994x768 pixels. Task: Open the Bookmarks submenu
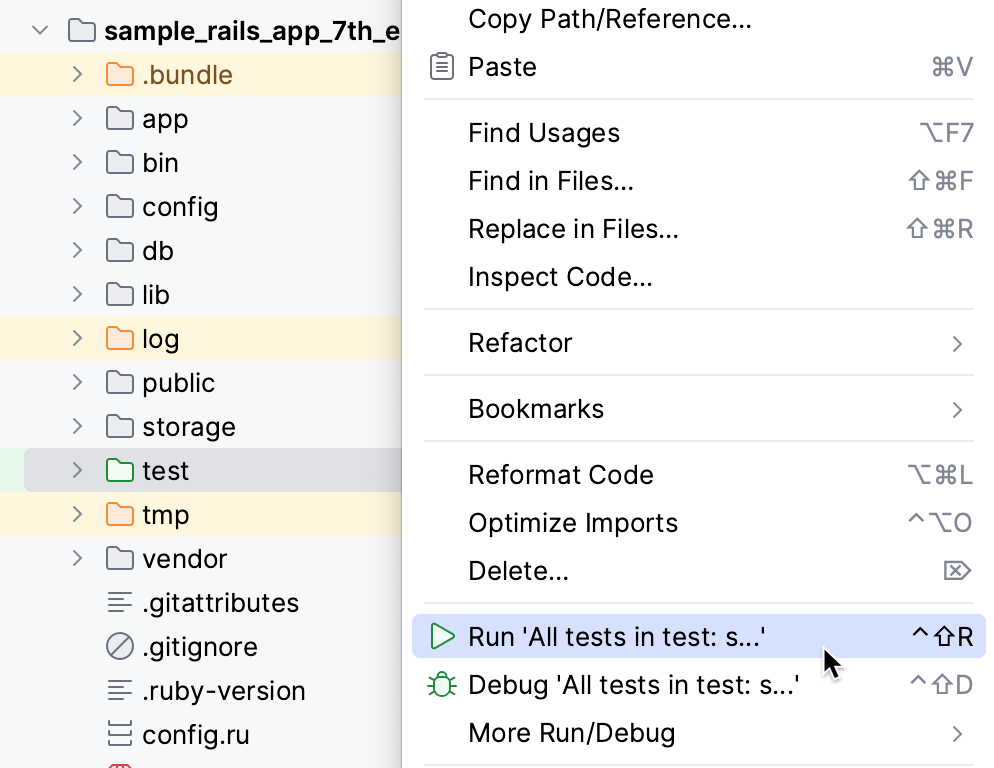[600, 408]
